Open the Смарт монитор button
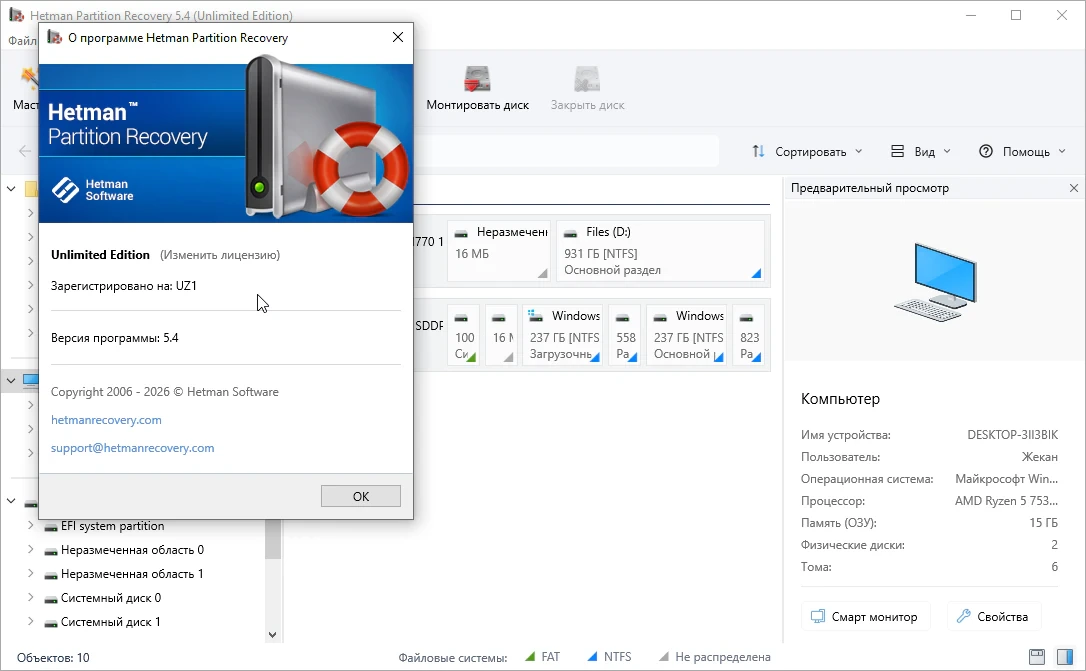 tap(865, 616)
